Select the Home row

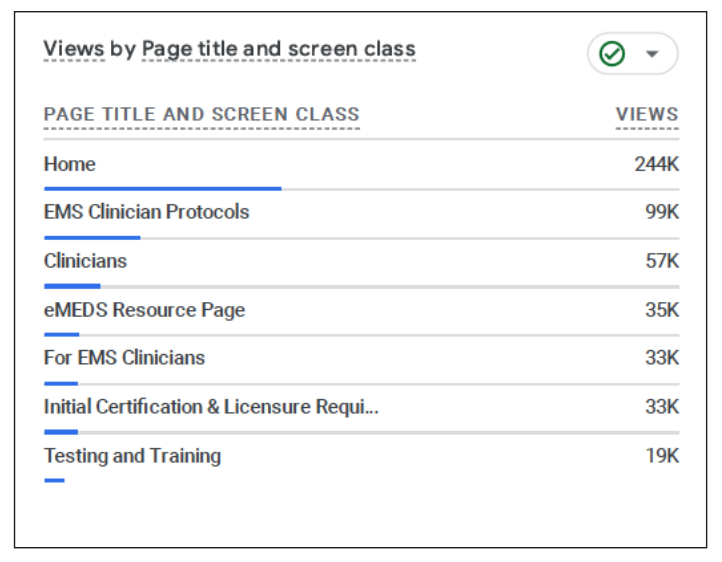70,164
